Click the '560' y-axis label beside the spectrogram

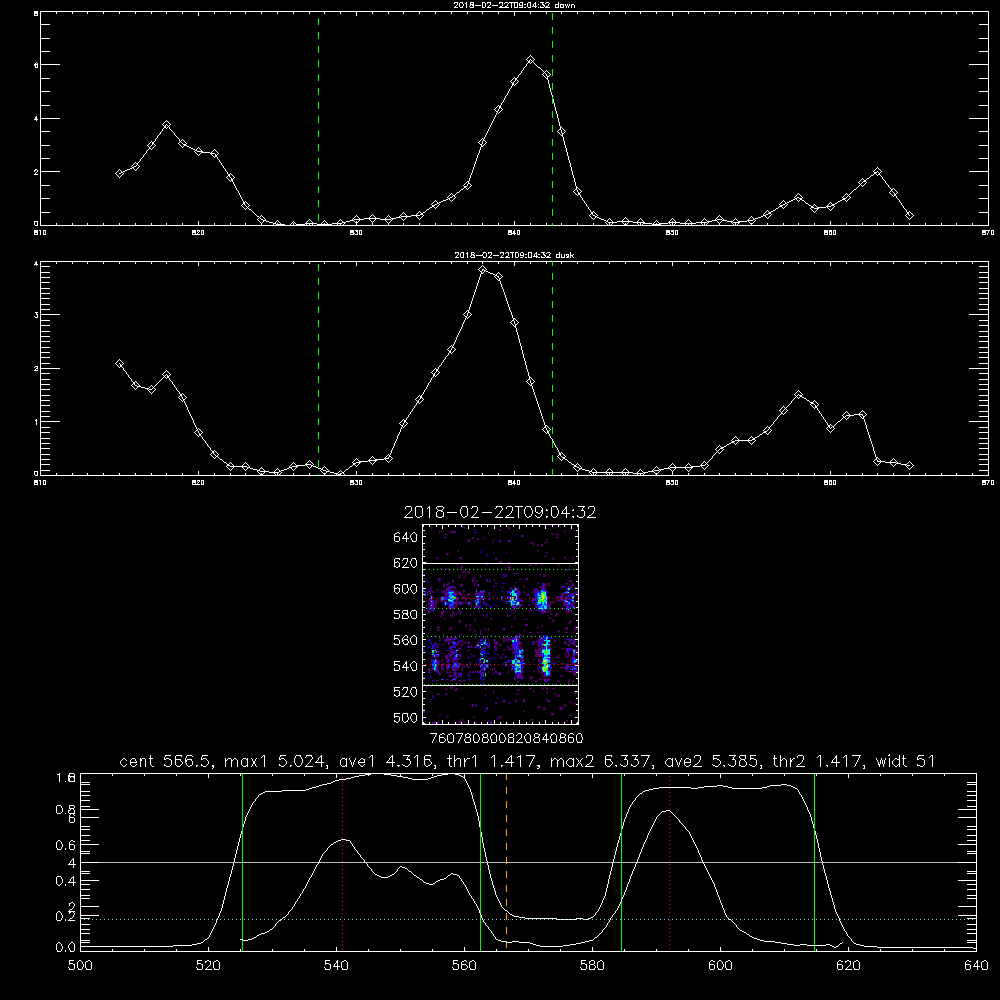point(406,640)
